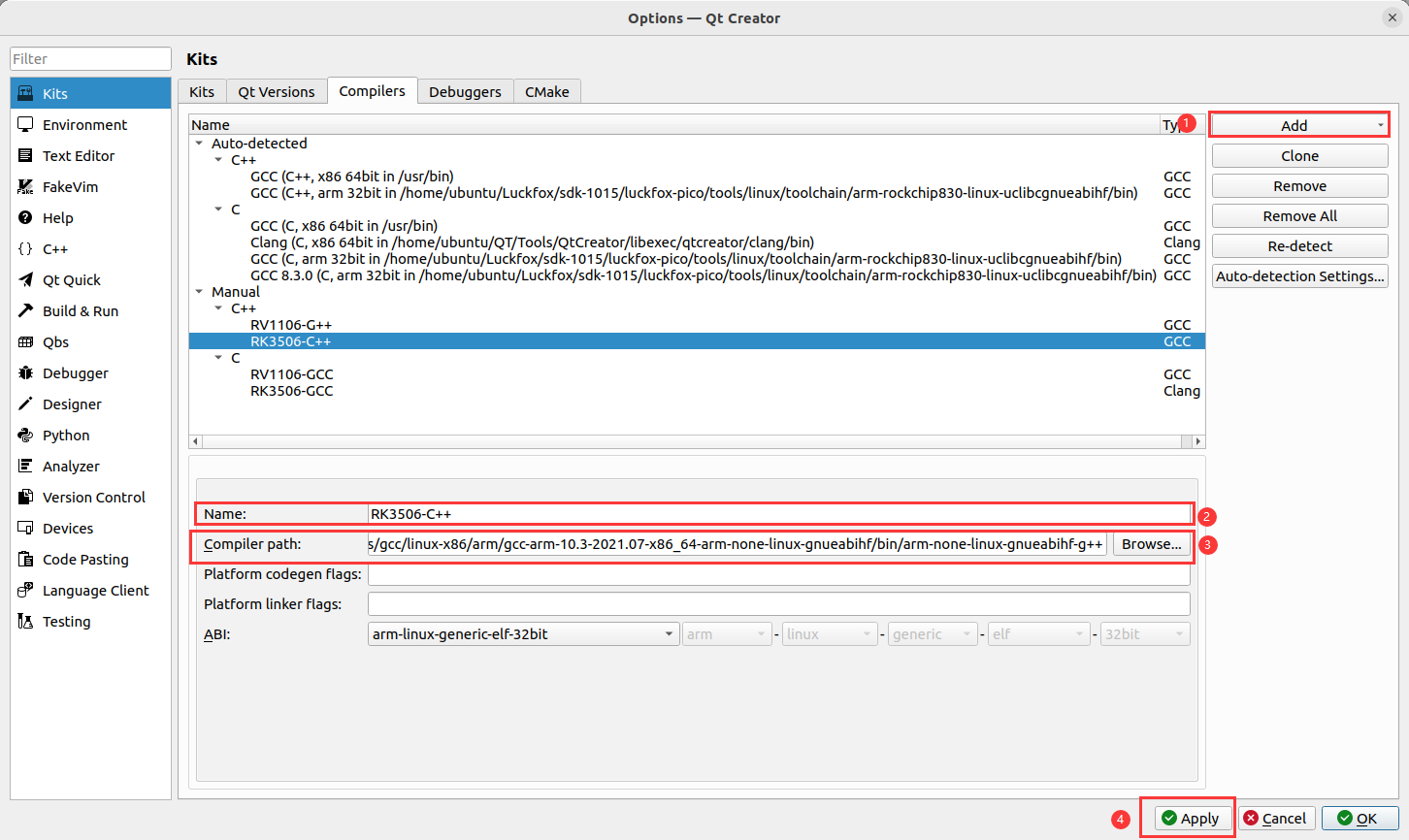The width and height of the screenshot is (1409, 840).
Task: Switch to the Debuggers tab
Action: coord(465,92)
